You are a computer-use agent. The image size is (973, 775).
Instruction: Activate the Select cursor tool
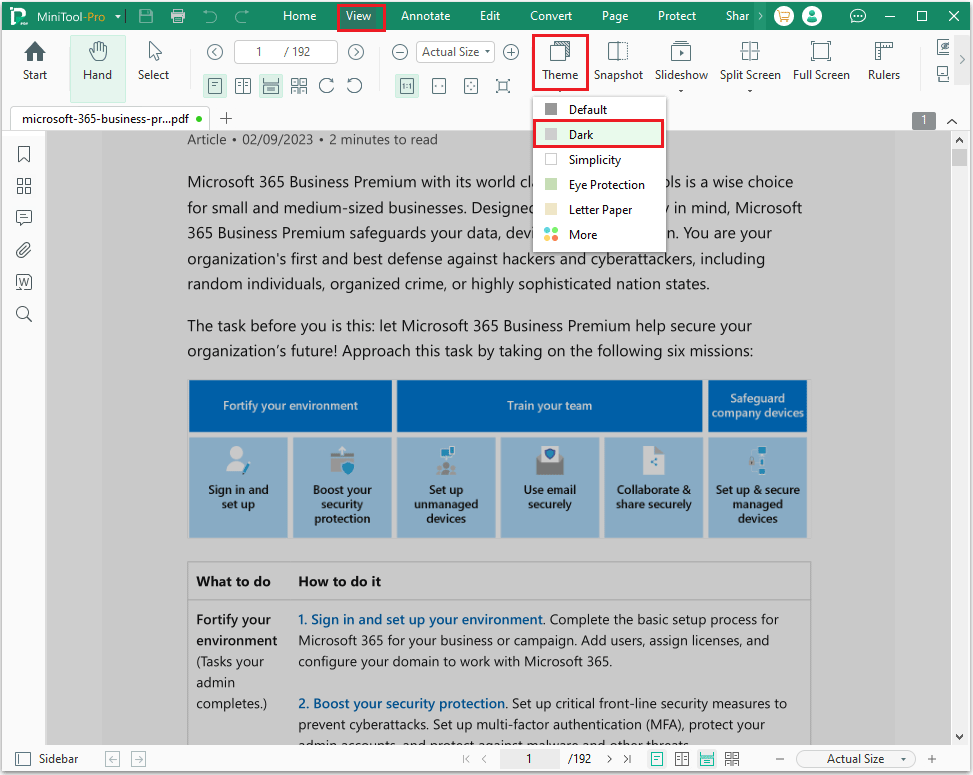(153, 61)
